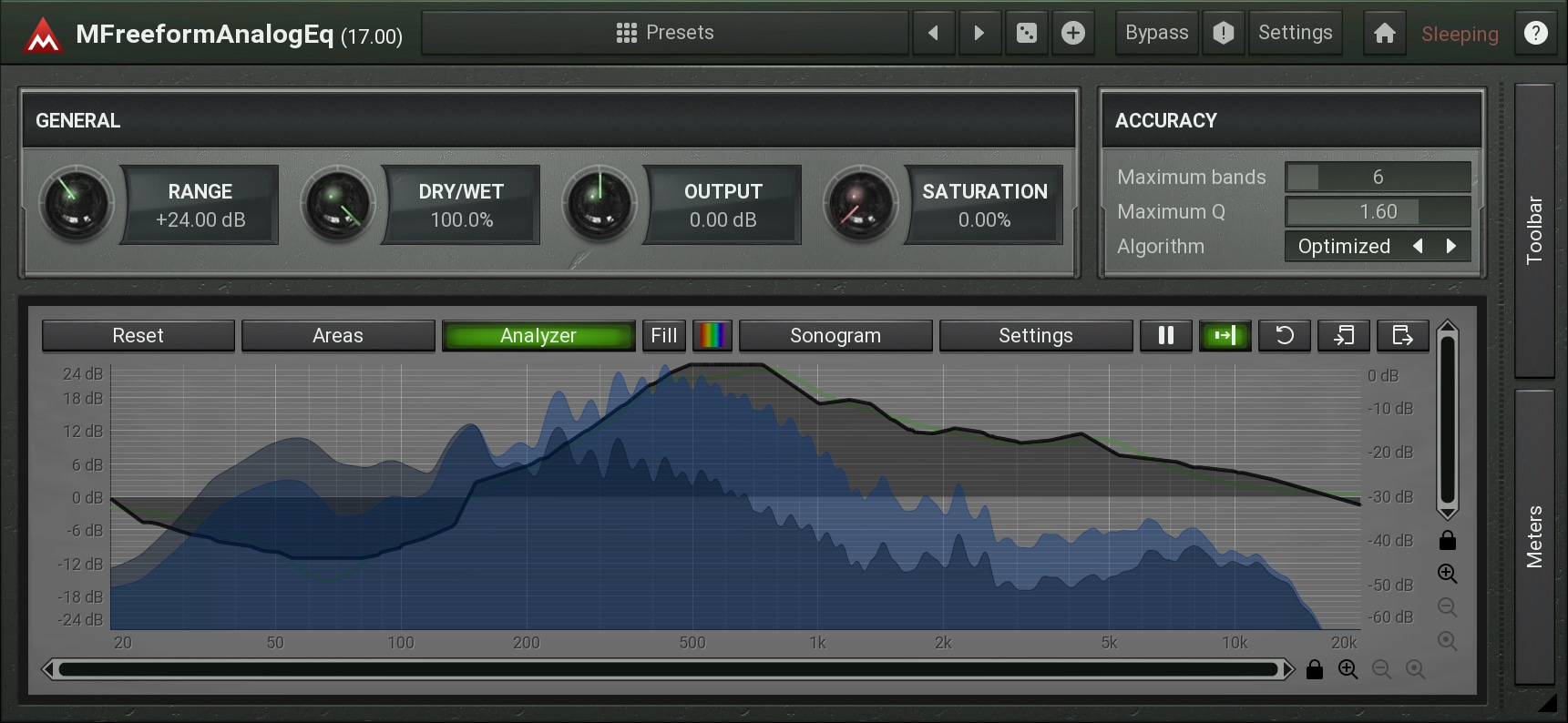1568x723 pixels.
Task: Click the vertical axis lock icon
Action: tap(1447, 541)
